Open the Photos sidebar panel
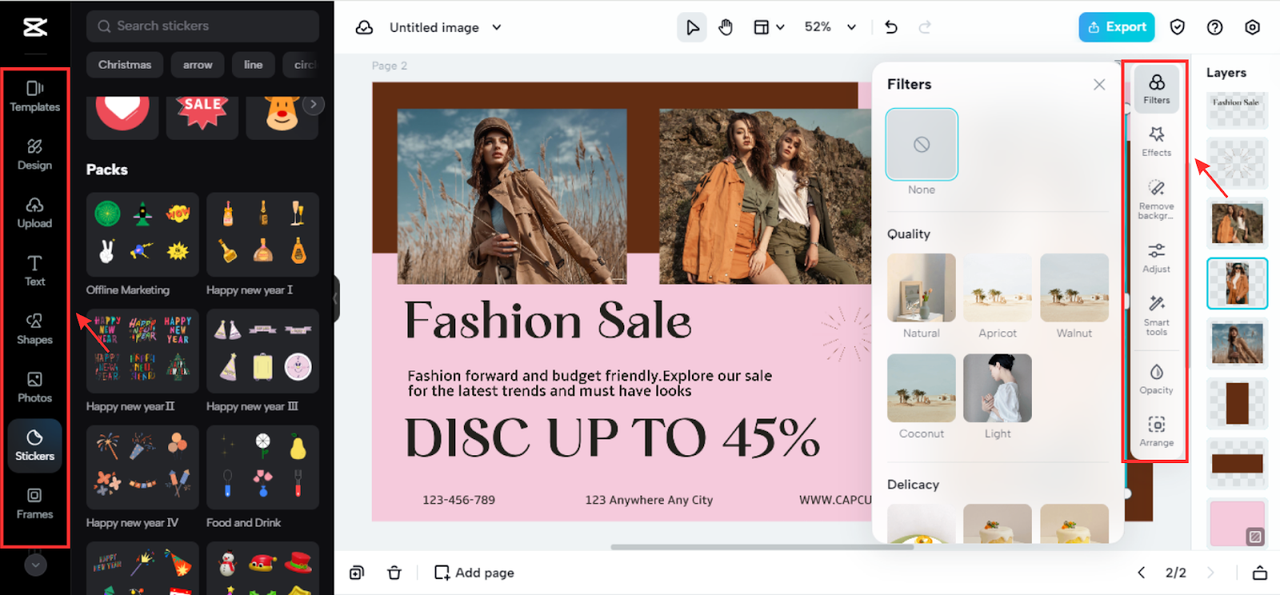 35,387
